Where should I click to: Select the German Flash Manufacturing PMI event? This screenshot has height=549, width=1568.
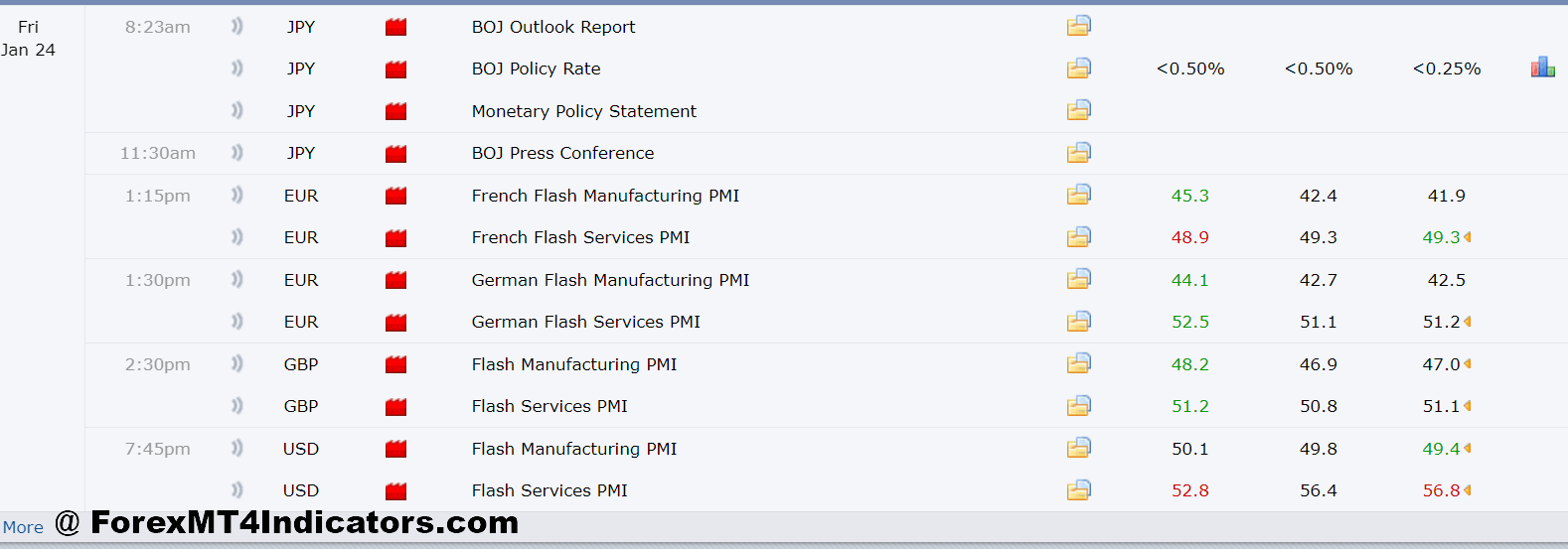click(610, 280)
